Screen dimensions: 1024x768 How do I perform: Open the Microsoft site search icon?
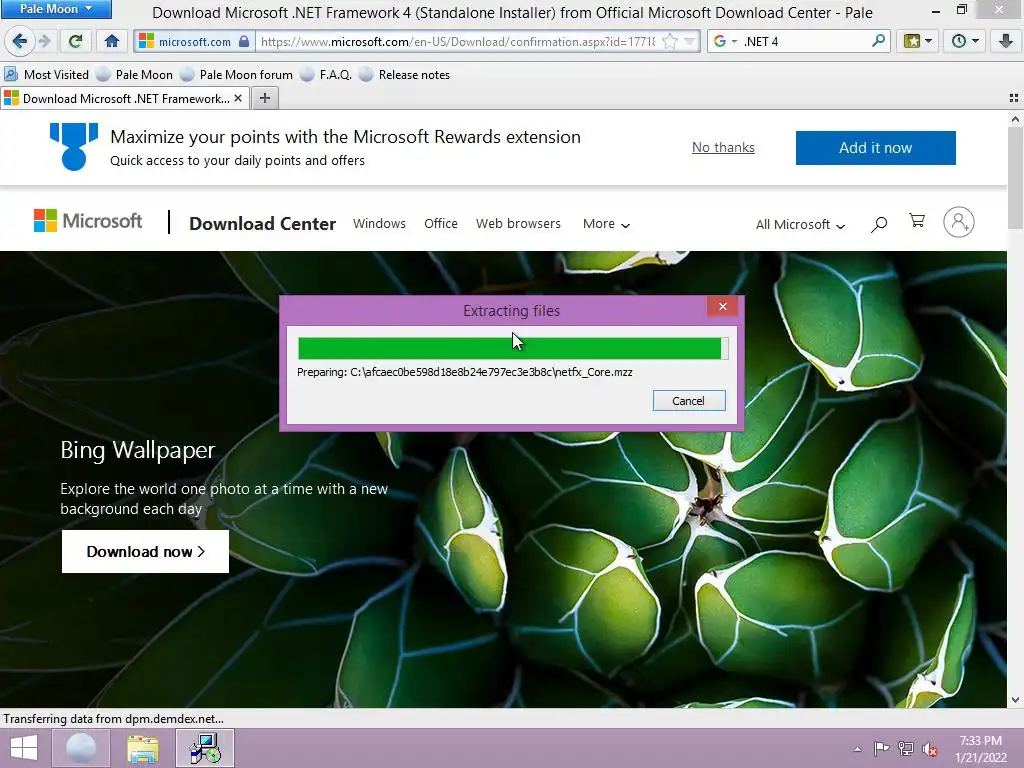879,225
